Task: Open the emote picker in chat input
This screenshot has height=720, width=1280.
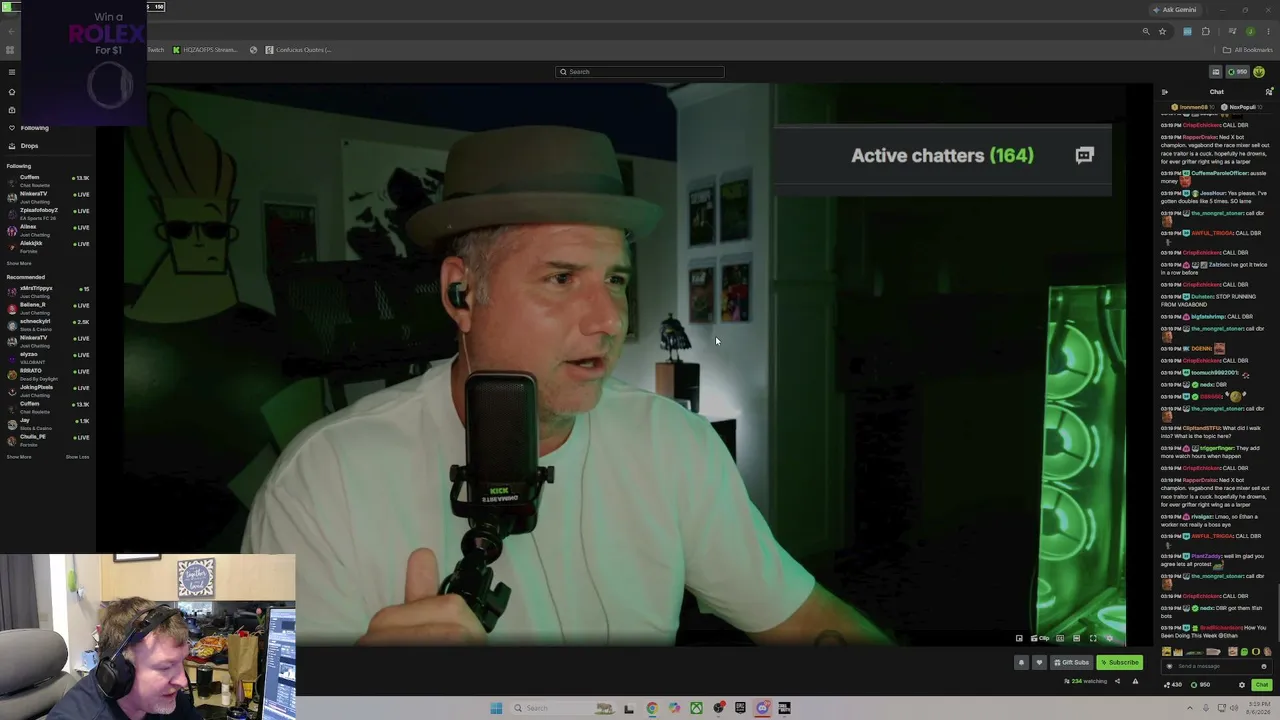Action: pyautogui.click(x=1264, y=666)
